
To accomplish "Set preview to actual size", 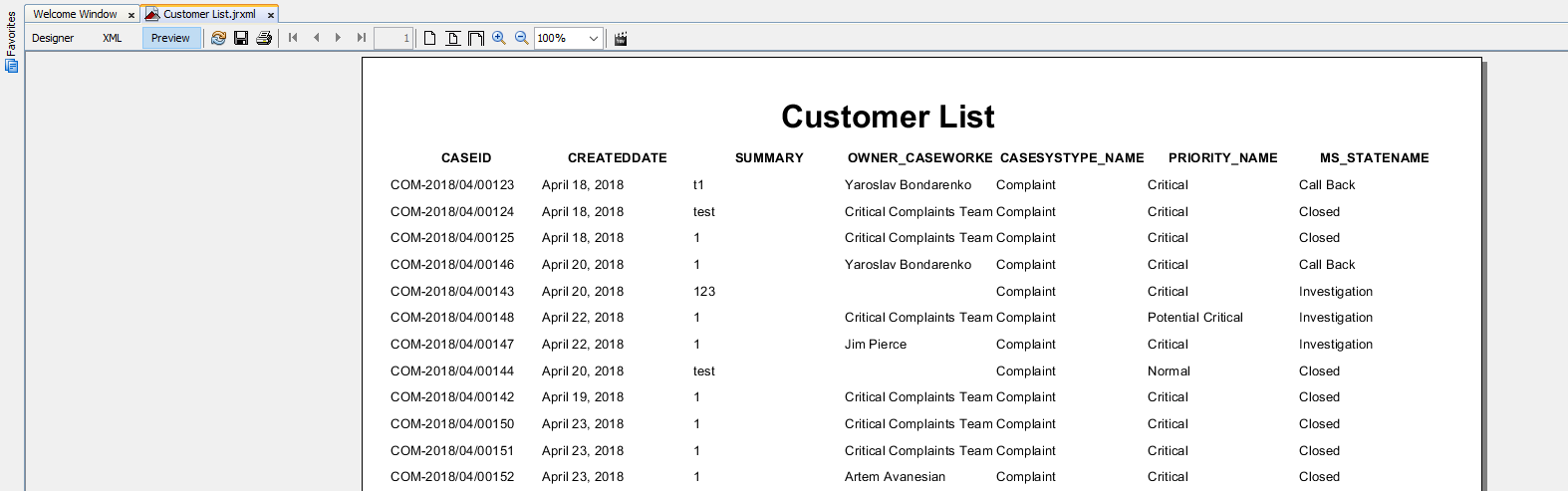I will click(x=430, y=38).
